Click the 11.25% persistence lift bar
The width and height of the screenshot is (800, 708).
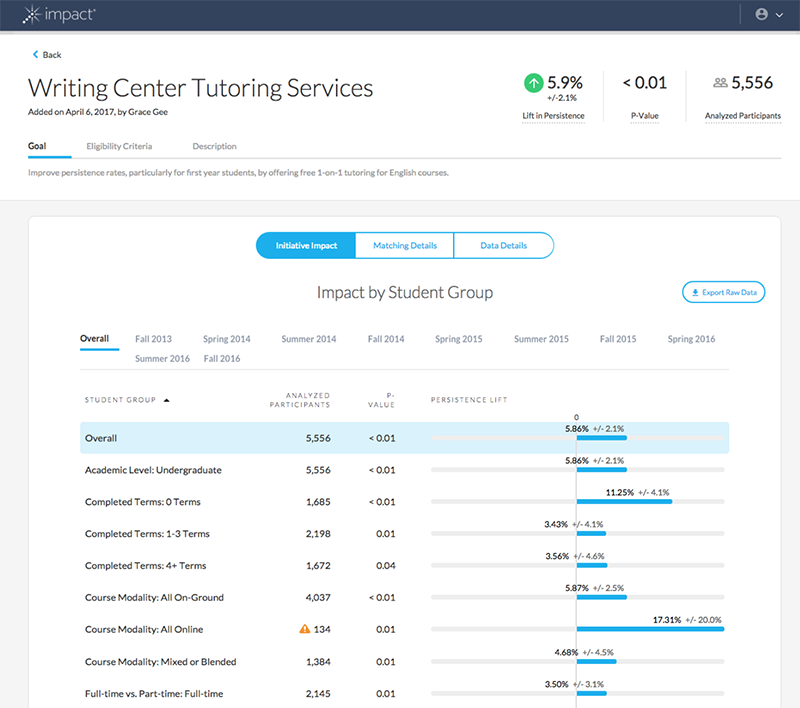624,502
